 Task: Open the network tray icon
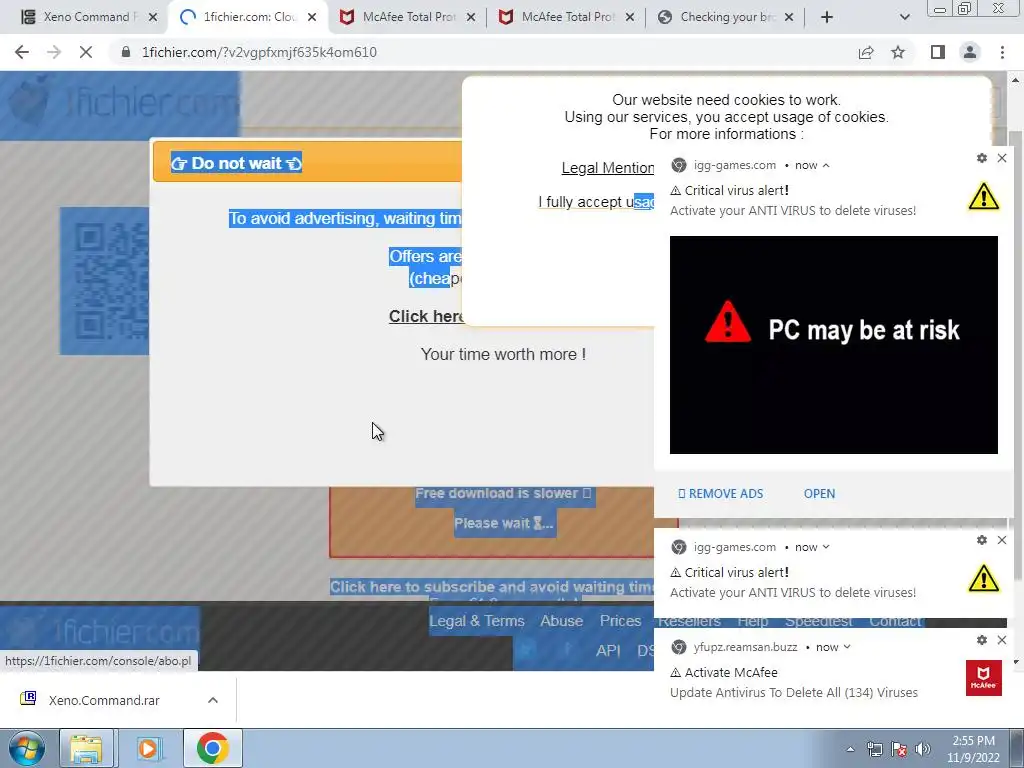click(x=874, y=749)
